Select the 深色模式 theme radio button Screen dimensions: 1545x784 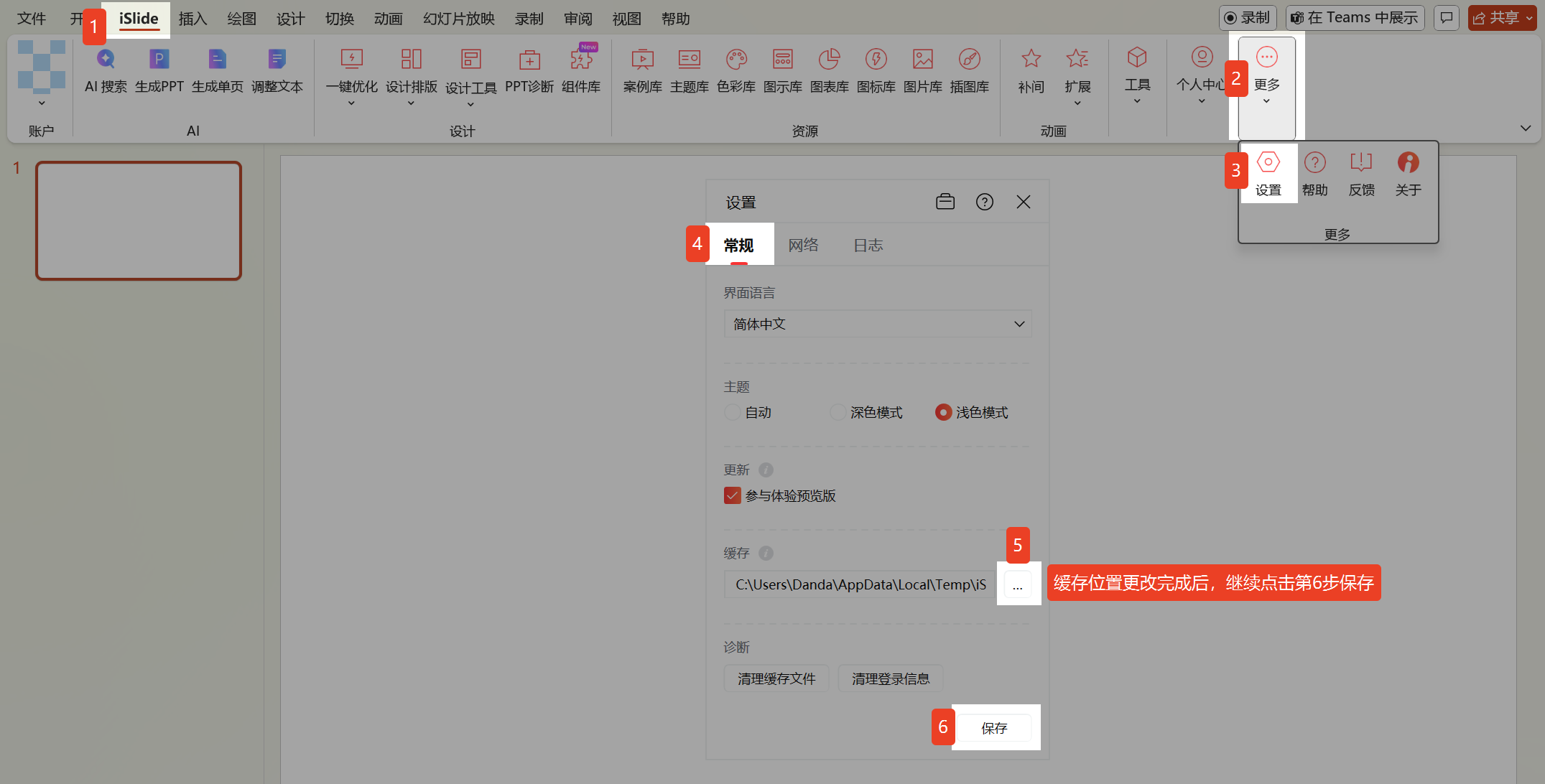click(x=838, y=412)
